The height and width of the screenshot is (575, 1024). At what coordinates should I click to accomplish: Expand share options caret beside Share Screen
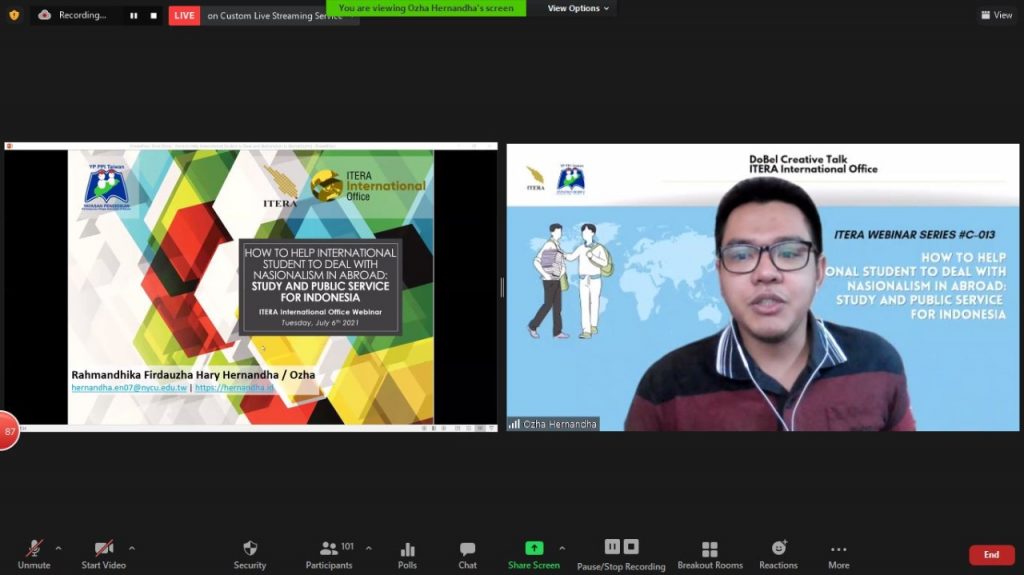click(562, 548)
